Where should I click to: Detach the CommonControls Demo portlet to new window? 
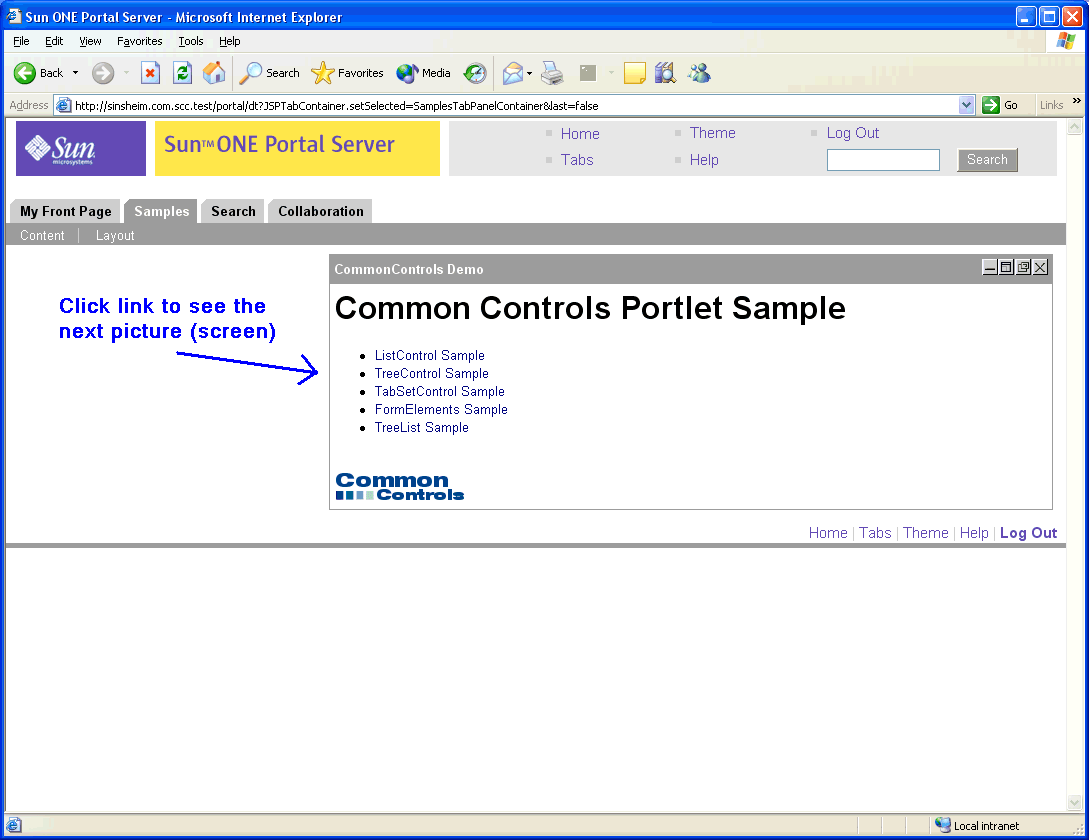pyautogui.click(x=1023, y=267)
